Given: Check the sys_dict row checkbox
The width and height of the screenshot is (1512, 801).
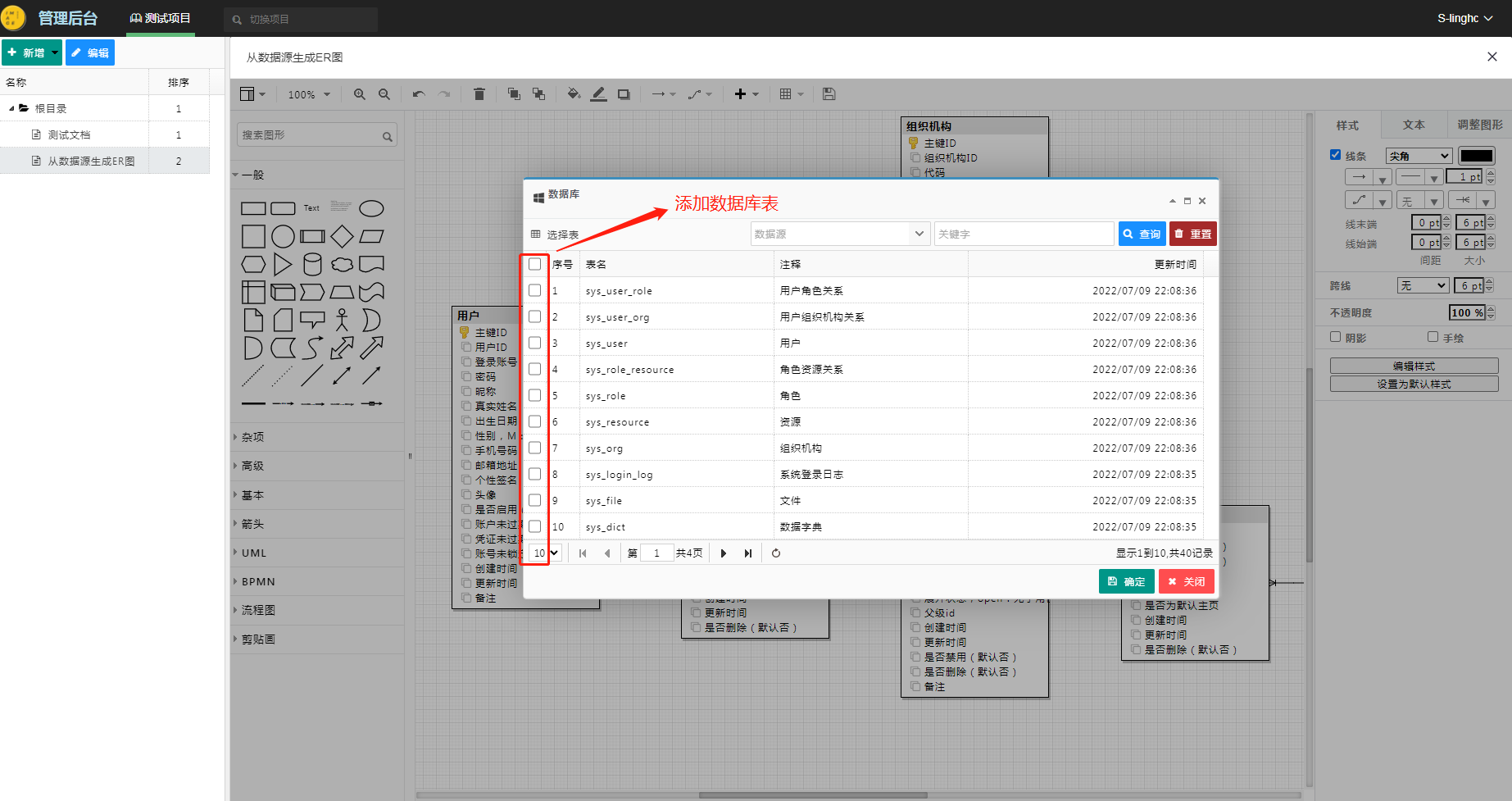Looking at the screenshot, I should tap(534, 526).
